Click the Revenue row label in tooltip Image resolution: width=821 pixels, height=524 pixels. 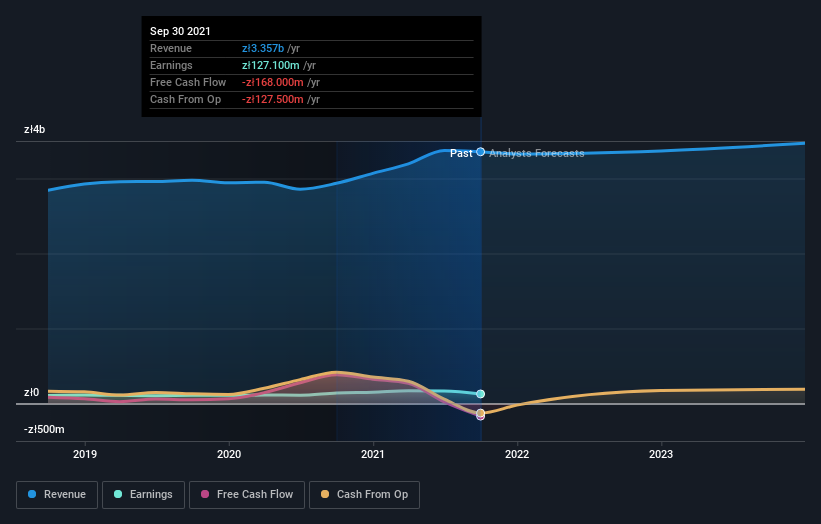click(171, 48)
